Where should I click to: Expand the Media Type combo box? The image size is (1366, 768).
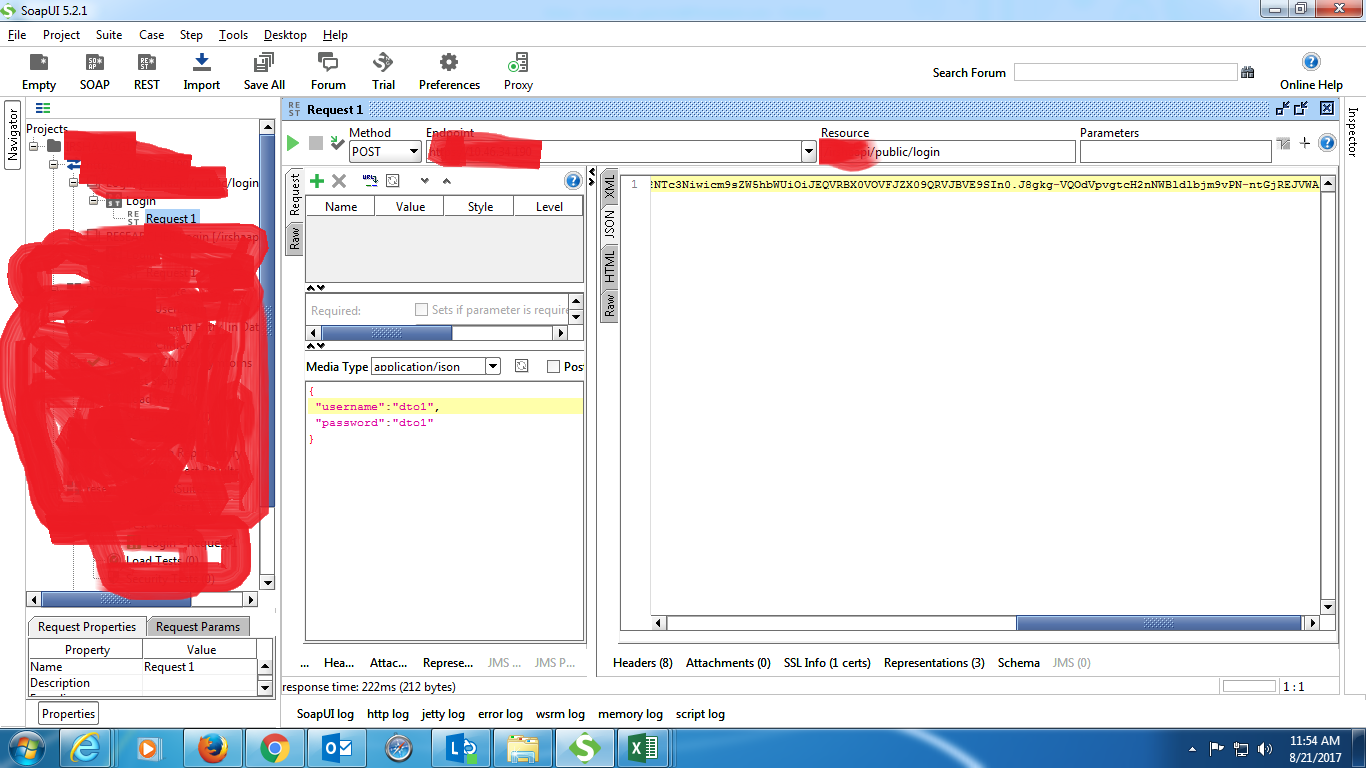pos(492,367)
